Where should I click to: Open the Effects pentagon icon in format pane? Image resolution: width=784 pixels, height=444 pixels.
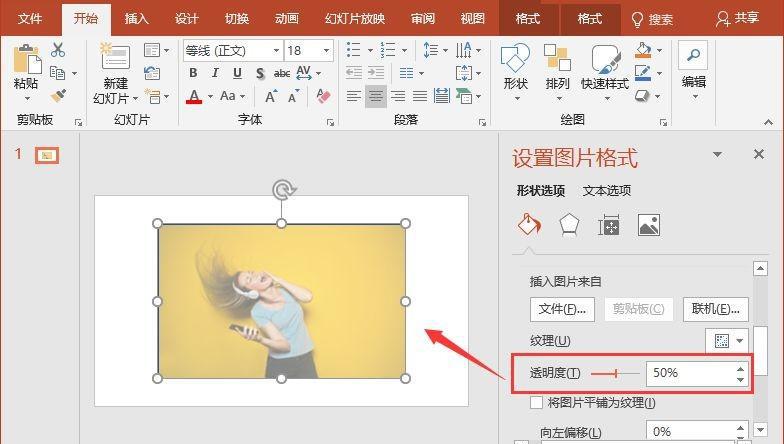click(569, 225)
